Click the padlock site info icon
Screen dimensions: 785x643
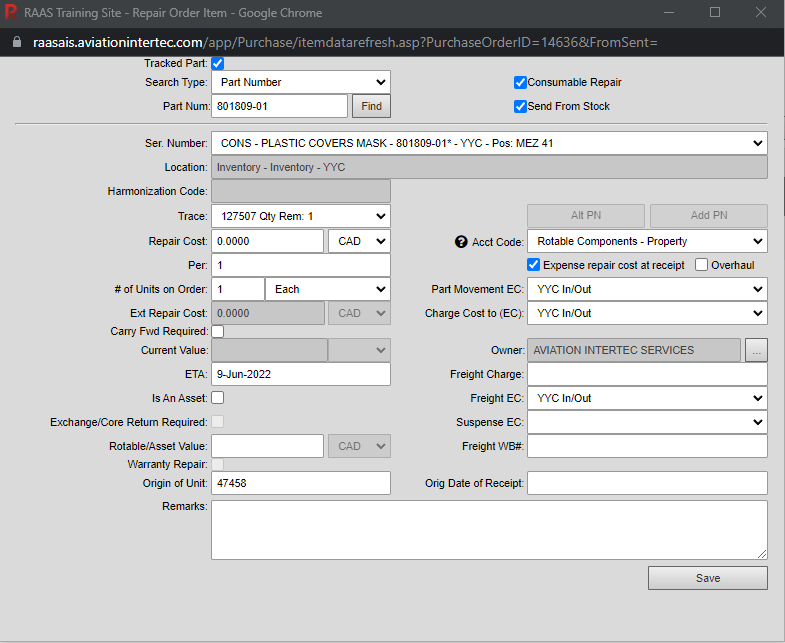point(15,44)
